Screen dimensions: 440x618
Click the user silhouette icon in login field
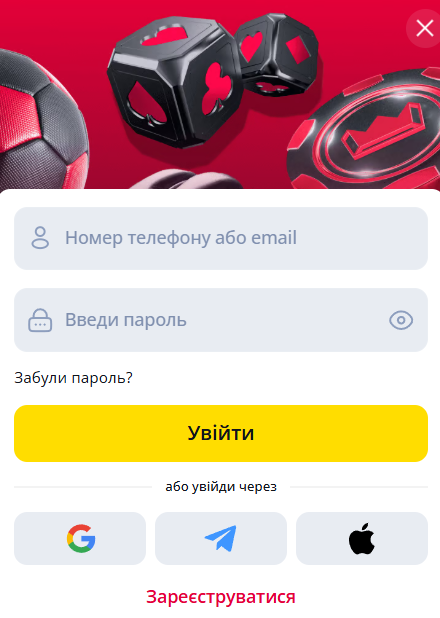(x=40, y=238)
